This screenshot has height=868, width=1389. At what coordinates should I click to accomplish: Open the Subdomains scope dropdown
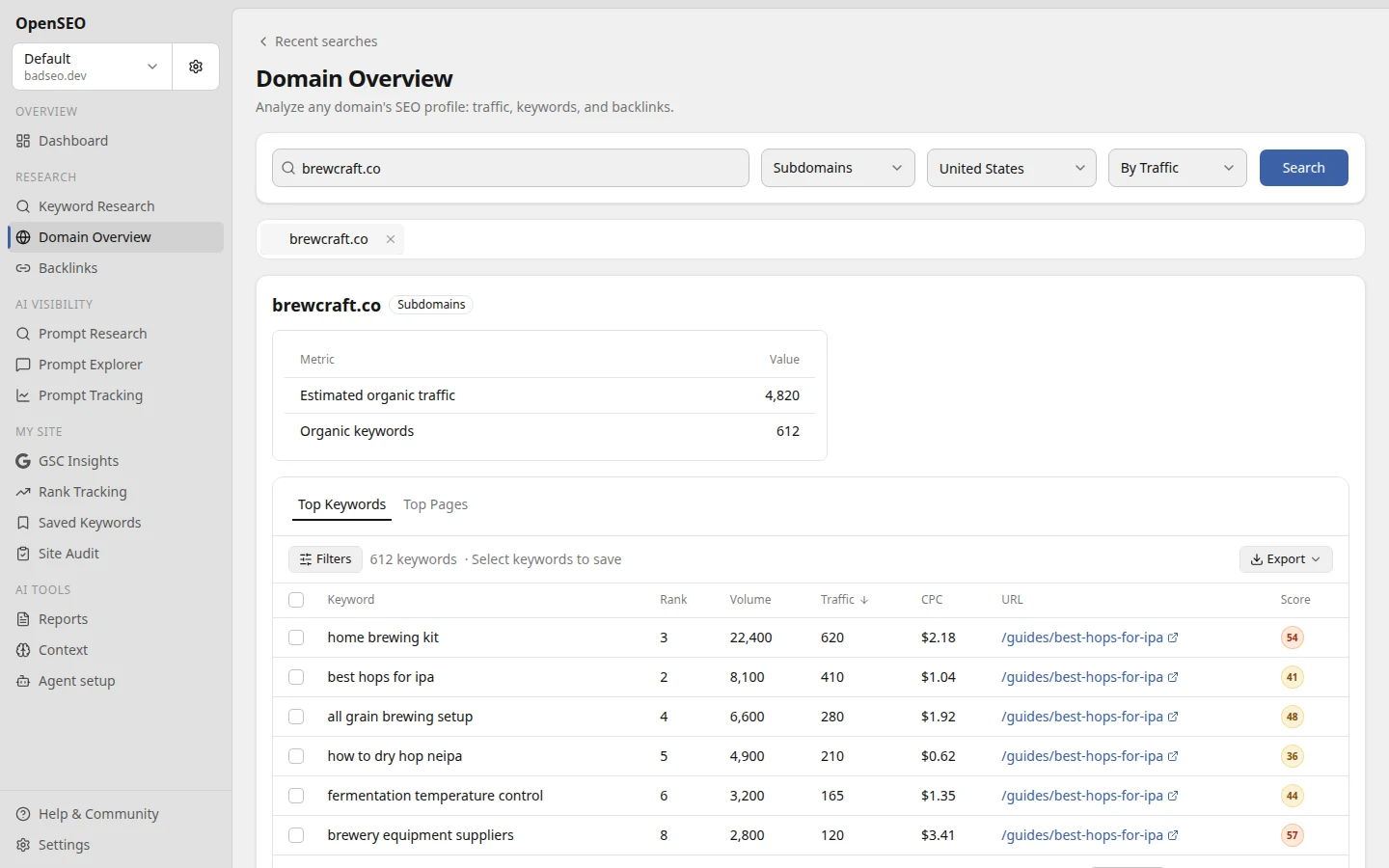pyautogui.click(x=838, y=168)
